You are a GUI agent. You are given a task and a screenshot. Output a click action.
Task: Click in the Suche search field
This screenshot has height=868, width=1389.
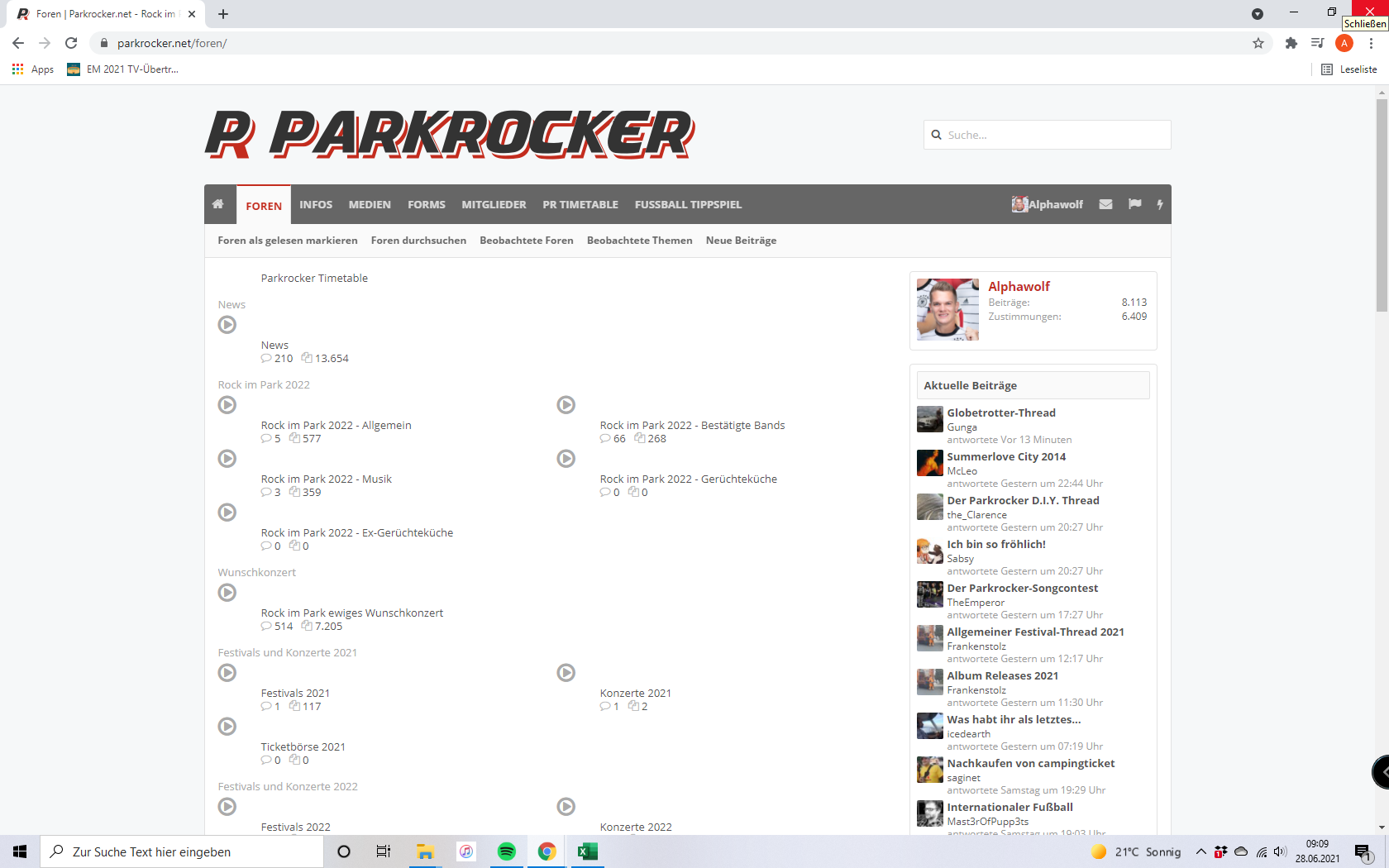pyautogui.click(x=1048, y=135)
